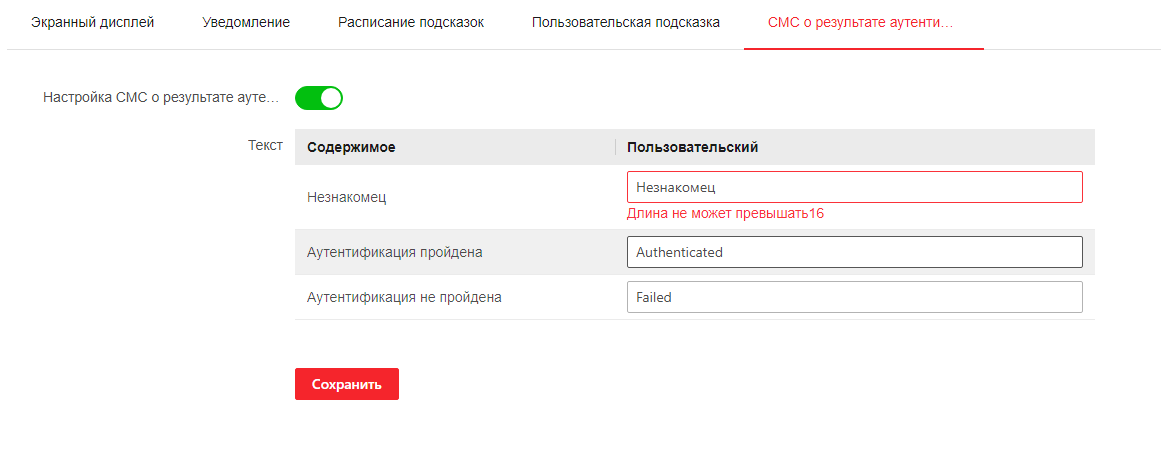Click the Текст field label

(x=265, y=145)
